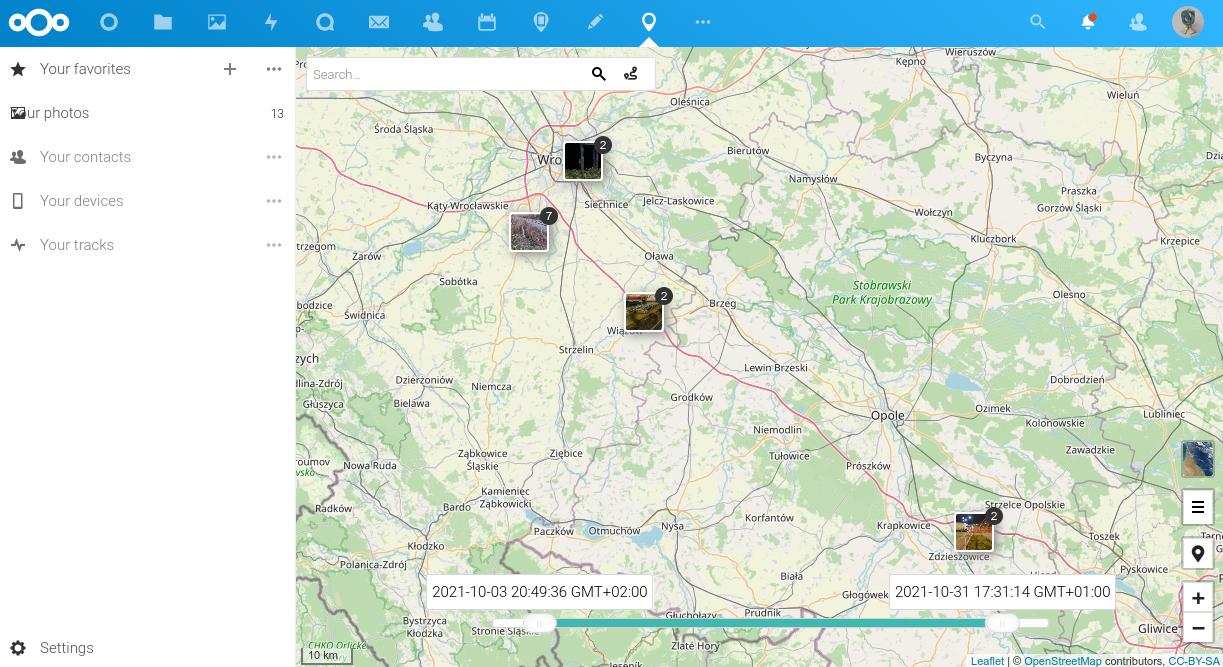Open the Calendar app icon
This screenshot has height=667, width=1223.
487,22
